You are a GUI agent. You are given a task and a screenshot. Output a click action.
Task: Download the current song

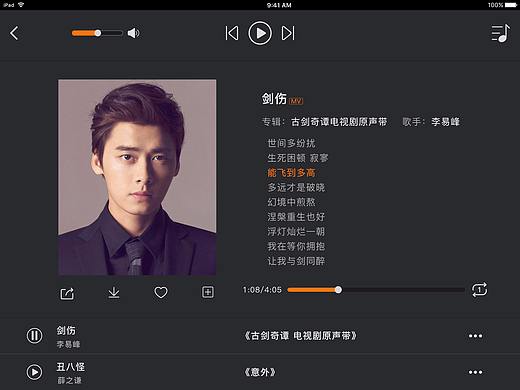click(x=114, y=292)
